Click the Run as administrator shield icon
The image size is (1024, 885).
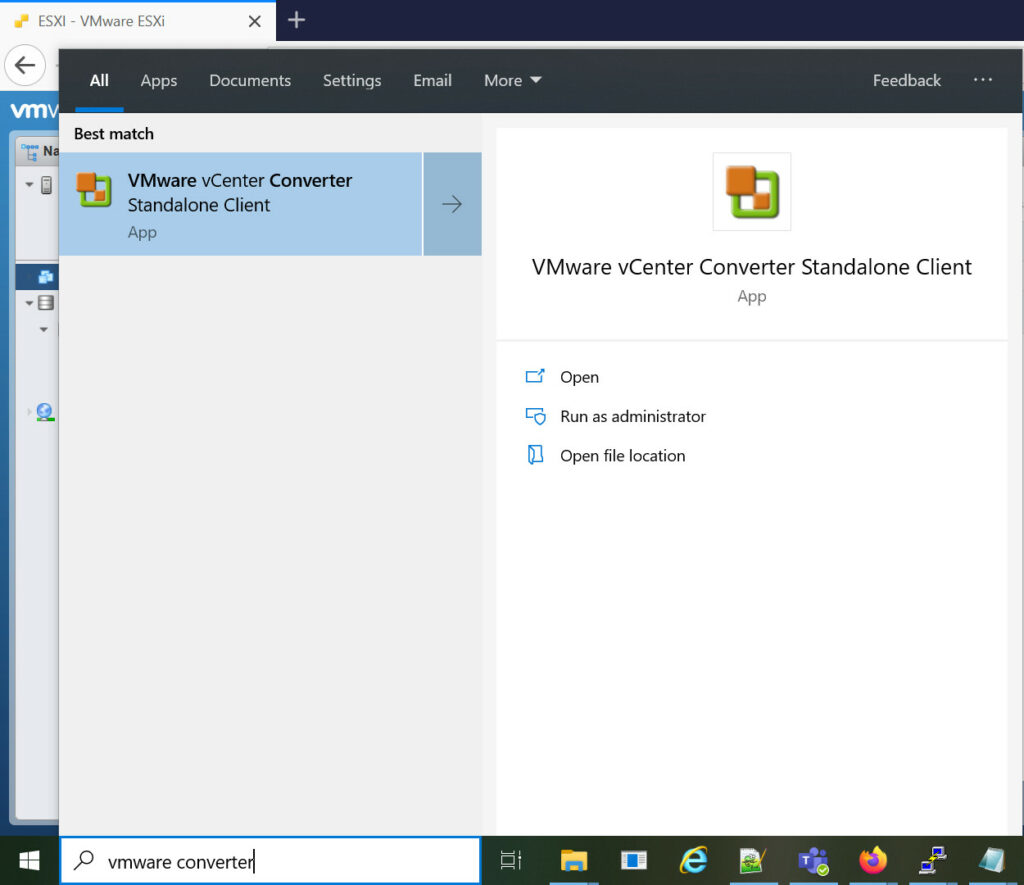[x=536, y=416]
